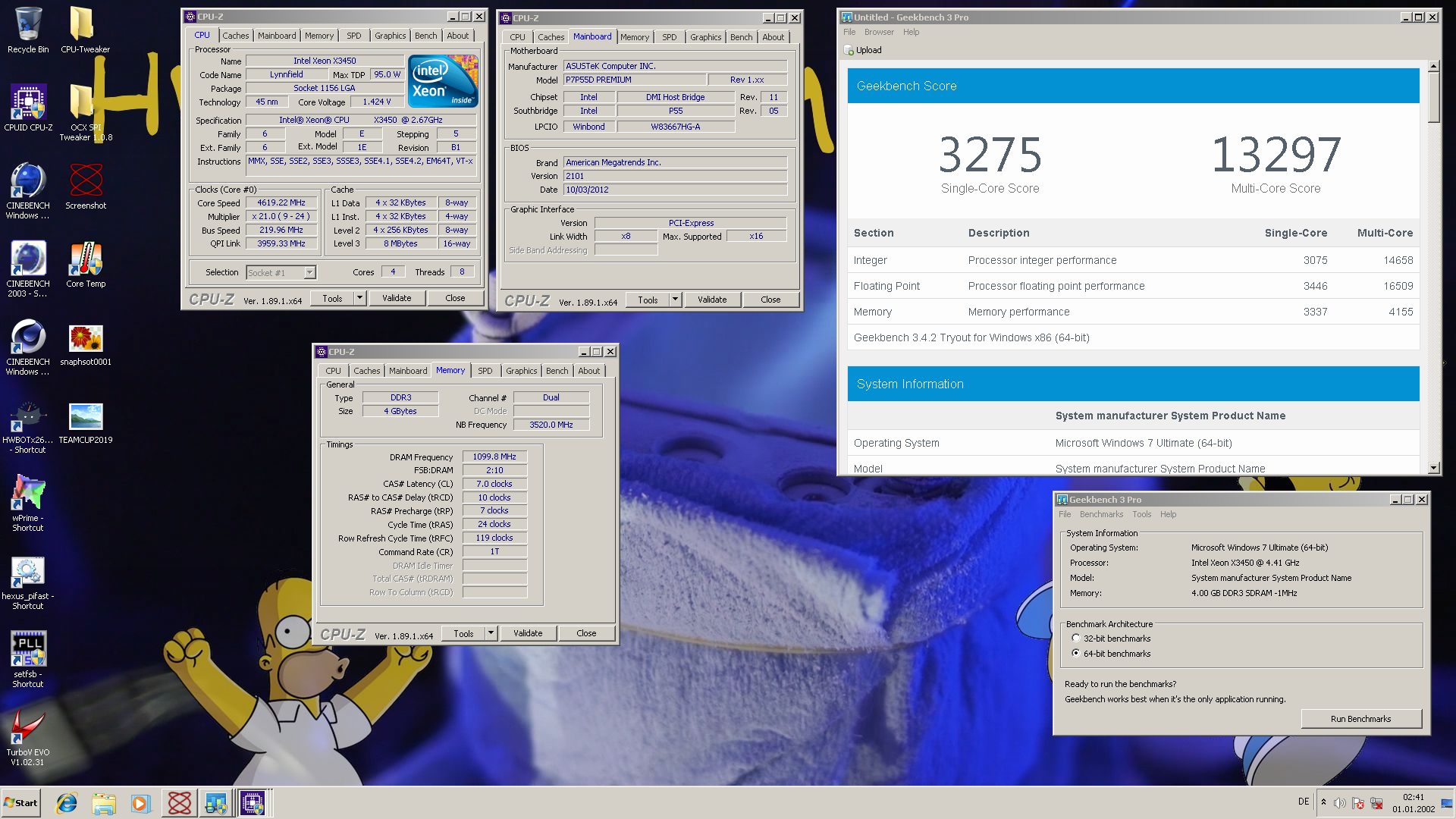Open Help menu in Untitled Geekbench window
Image resolution: width=1456 pixels, height=819 pixels.
coord(911,32)
